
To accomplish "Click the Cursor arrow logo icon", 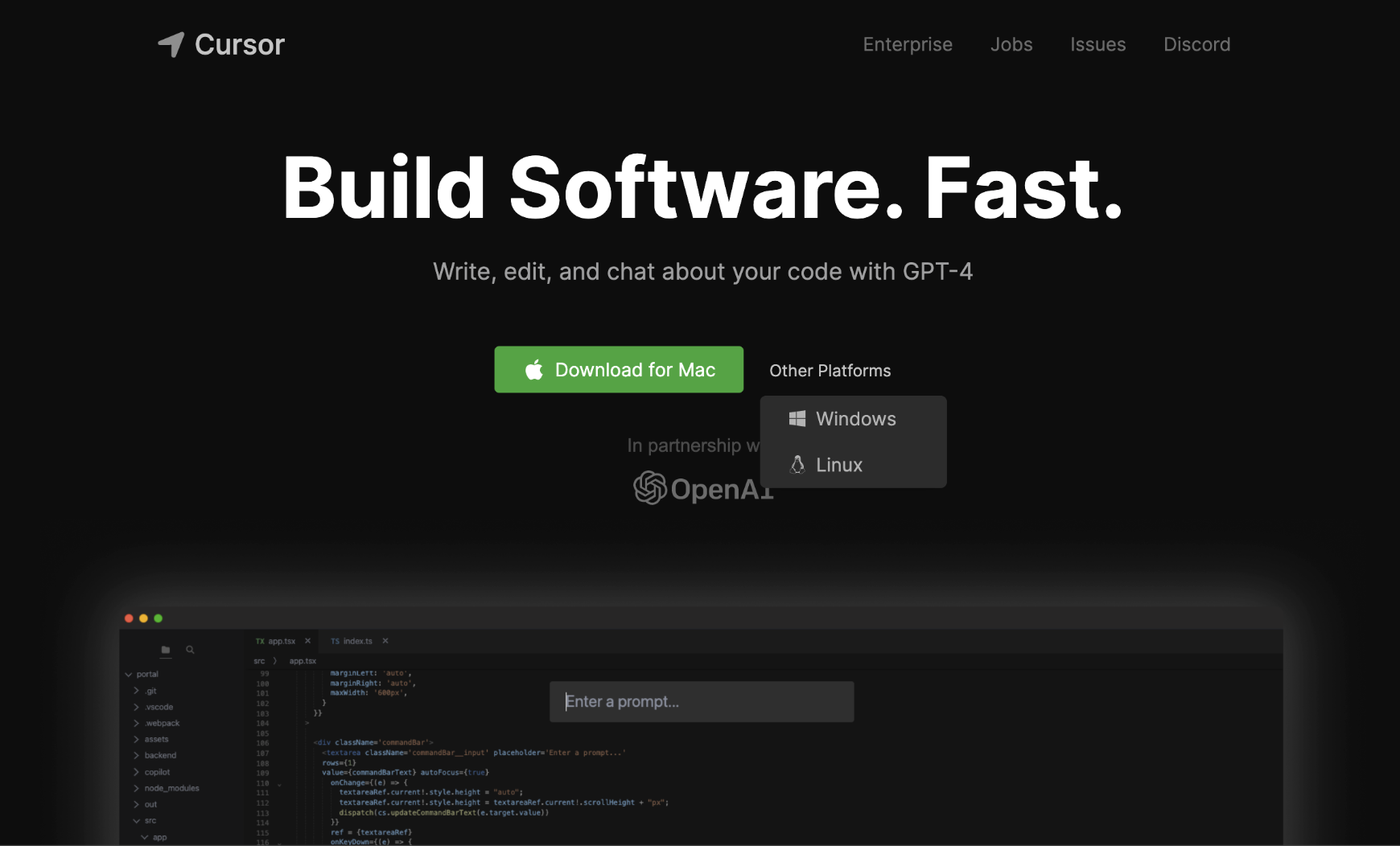I will click(x=171, y=44).
